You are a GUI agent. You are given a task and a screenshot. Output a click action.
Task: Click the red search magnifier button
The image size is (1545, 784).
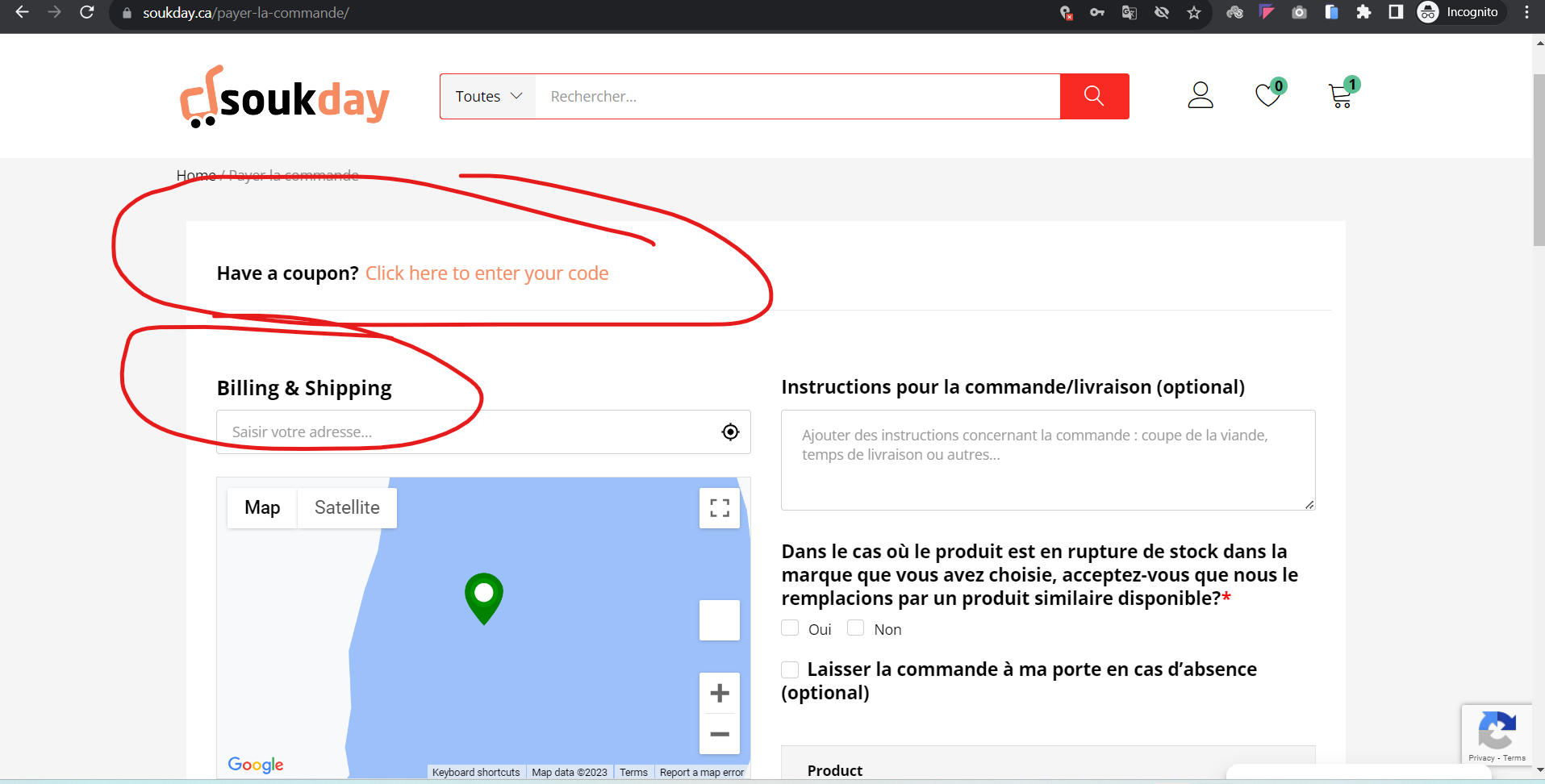click(1093, 96)
